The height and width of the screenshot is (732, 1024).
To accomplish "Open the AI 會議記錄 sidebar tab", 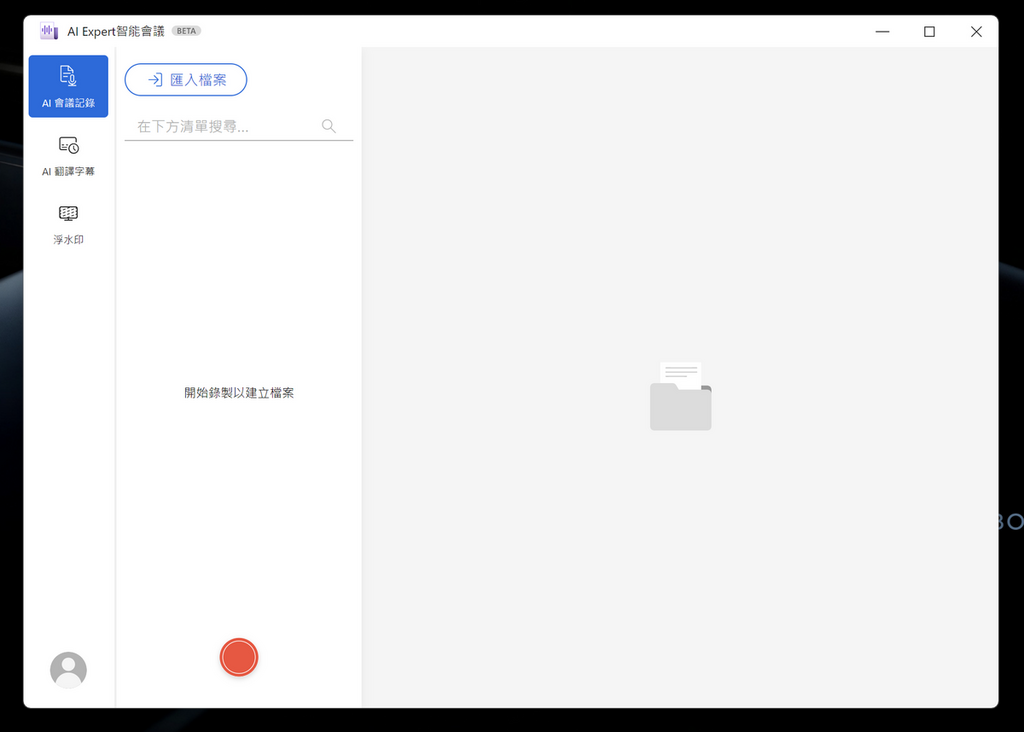I will (69, 86).
